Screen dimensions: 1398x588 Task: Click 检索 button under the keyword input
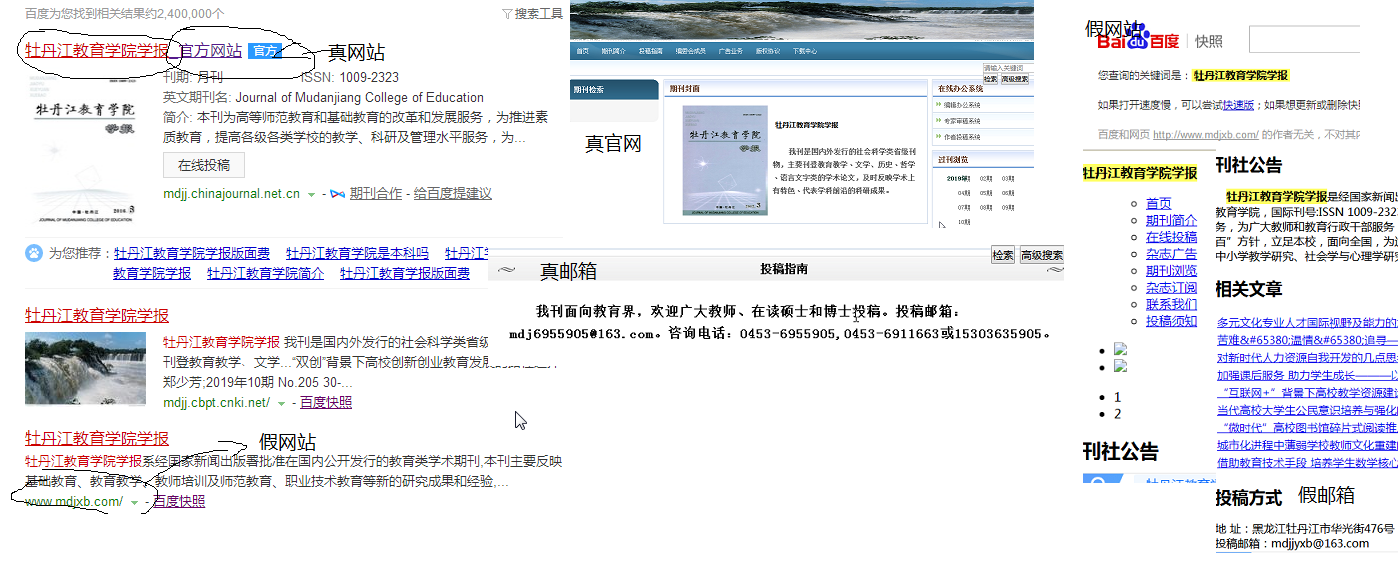tap(991, 79)
